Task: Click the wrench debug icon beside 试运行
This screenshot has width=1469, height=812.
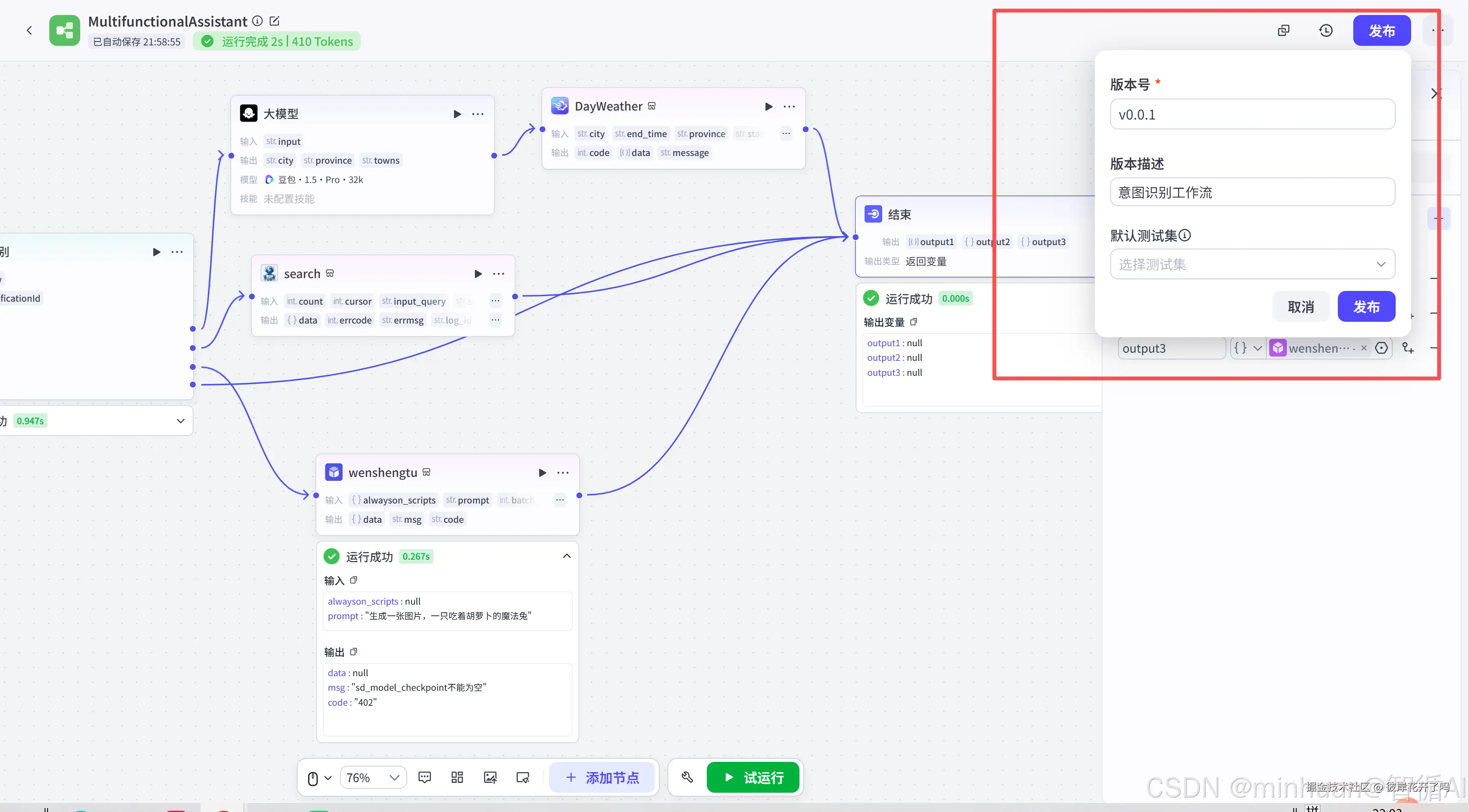Action: click(x=687, y=777)
